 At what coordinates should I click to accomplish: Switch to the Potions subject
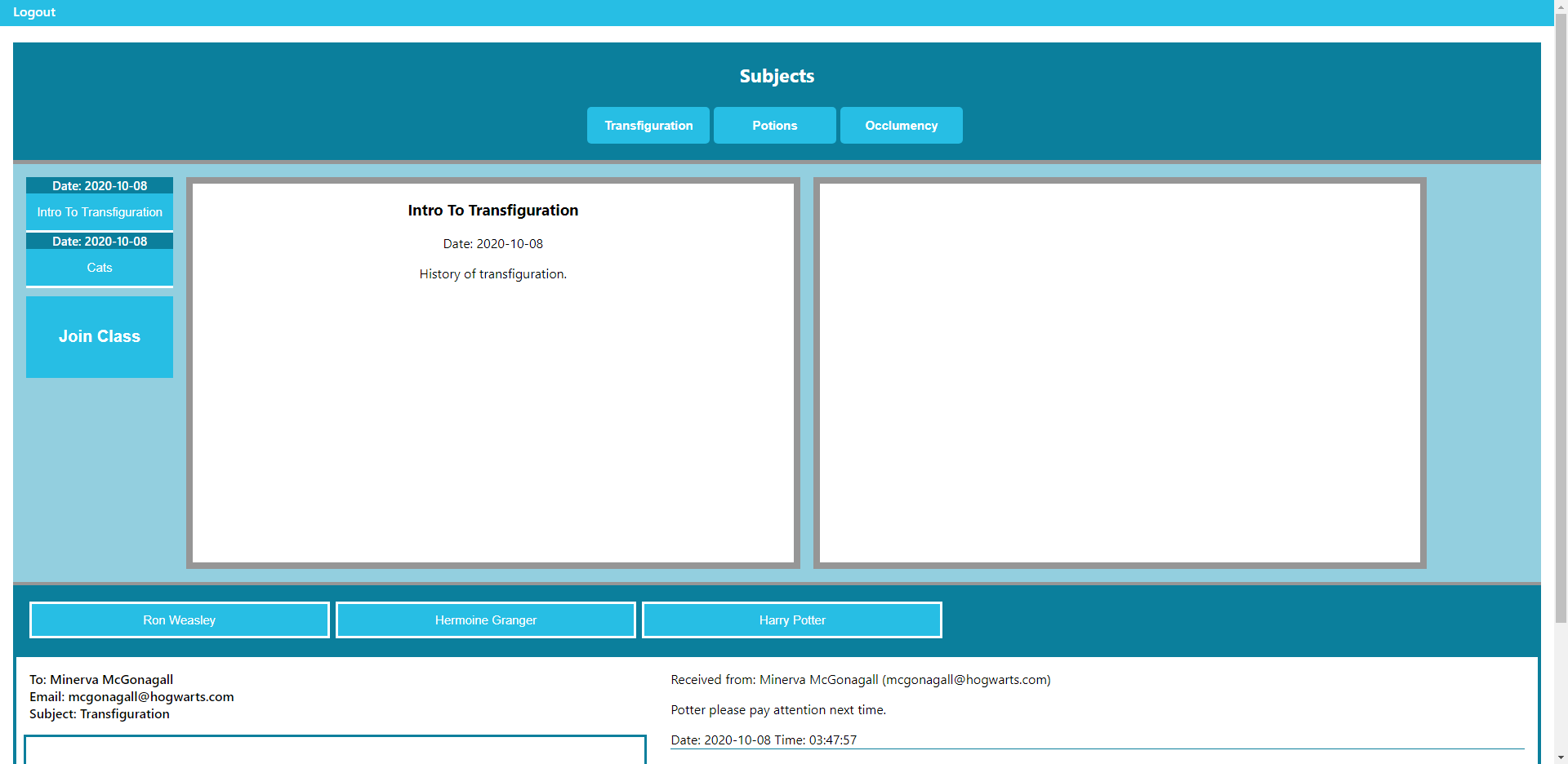pos(774,126)
